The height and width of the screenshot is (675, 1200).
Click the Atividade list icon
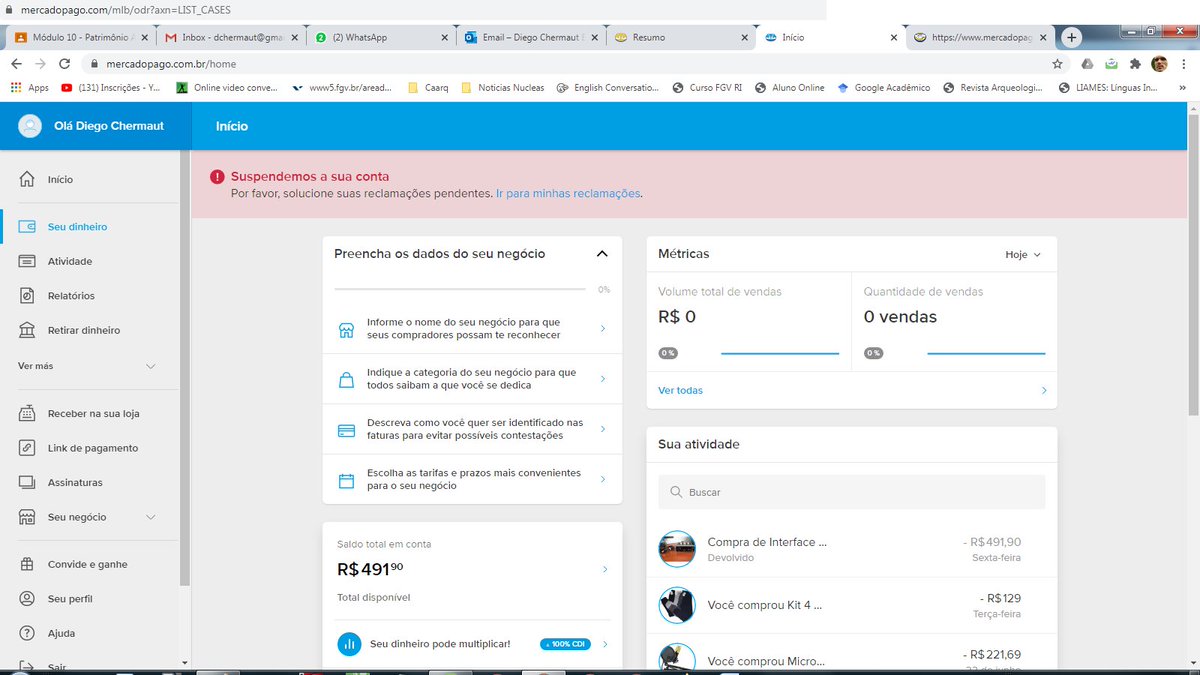point(28,261)
